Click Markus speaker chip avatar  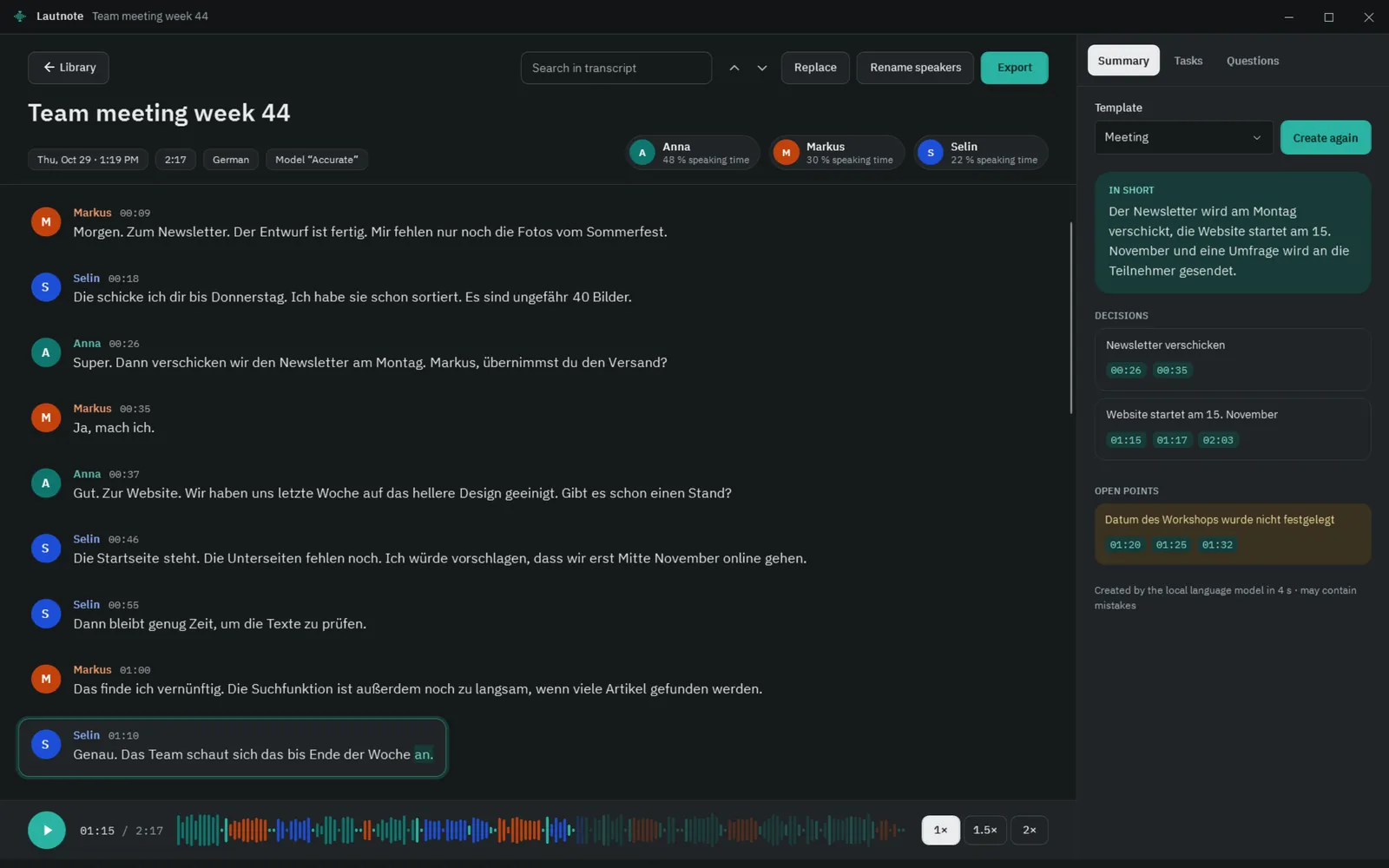(x=787, y=153)
